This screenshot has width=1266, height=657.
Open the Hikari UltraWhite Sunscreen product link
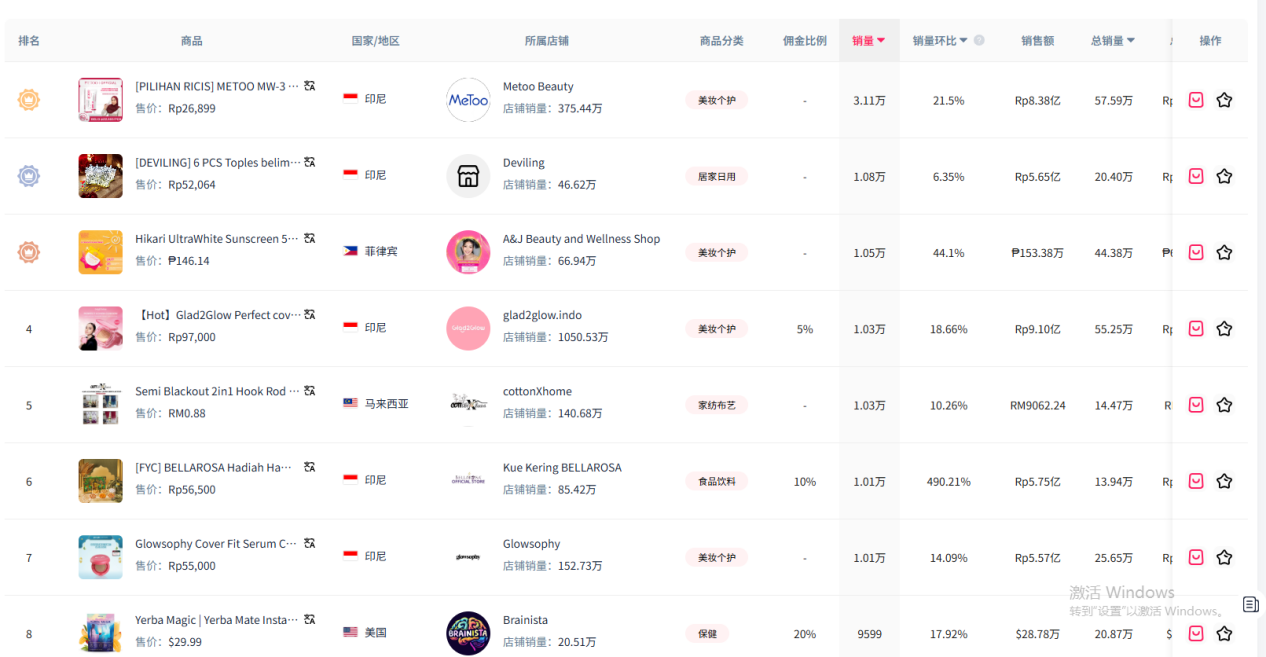[217, 239]
